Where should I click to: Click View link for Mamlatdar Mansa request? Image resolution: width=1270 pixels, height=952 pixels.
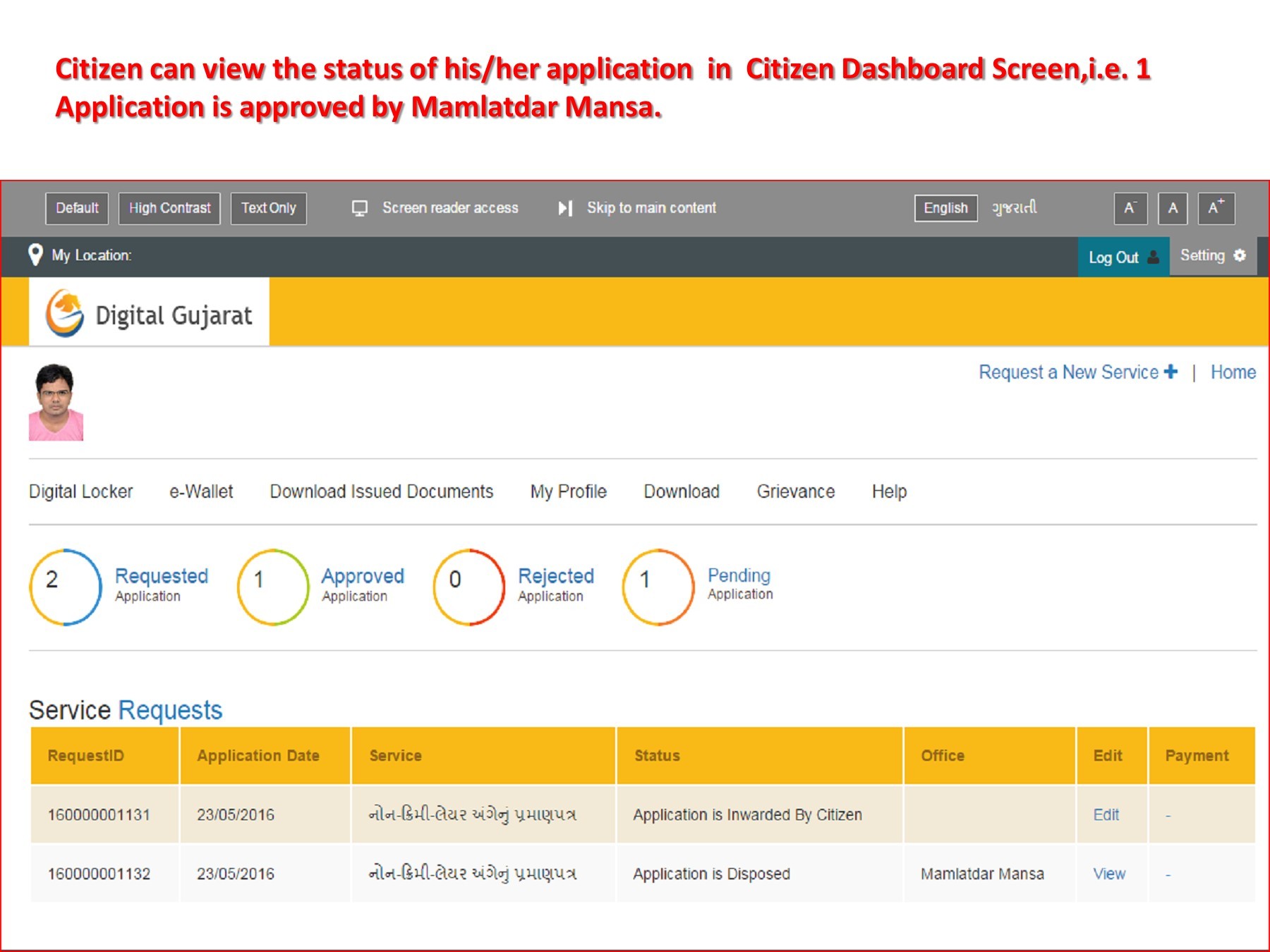pyautogui.click(x=1109, y=874)
